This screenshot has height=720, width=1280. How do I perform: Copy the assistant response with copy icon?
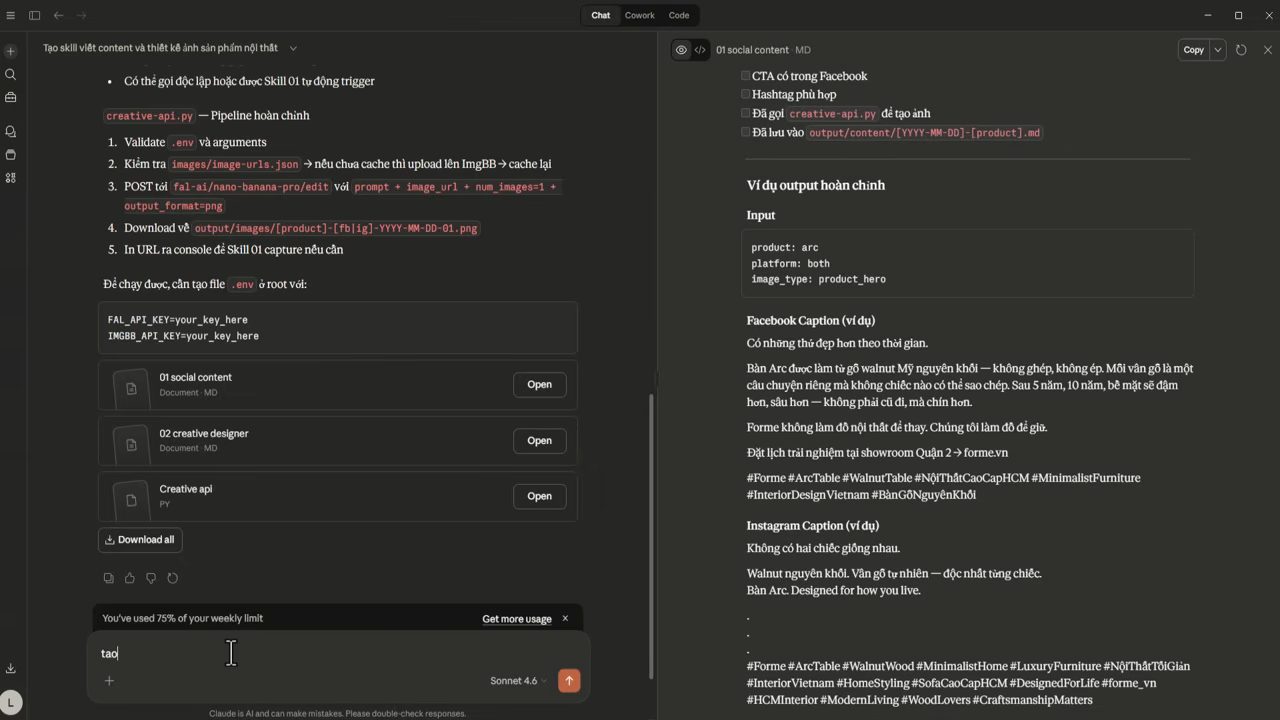click(x=108, y=578)
